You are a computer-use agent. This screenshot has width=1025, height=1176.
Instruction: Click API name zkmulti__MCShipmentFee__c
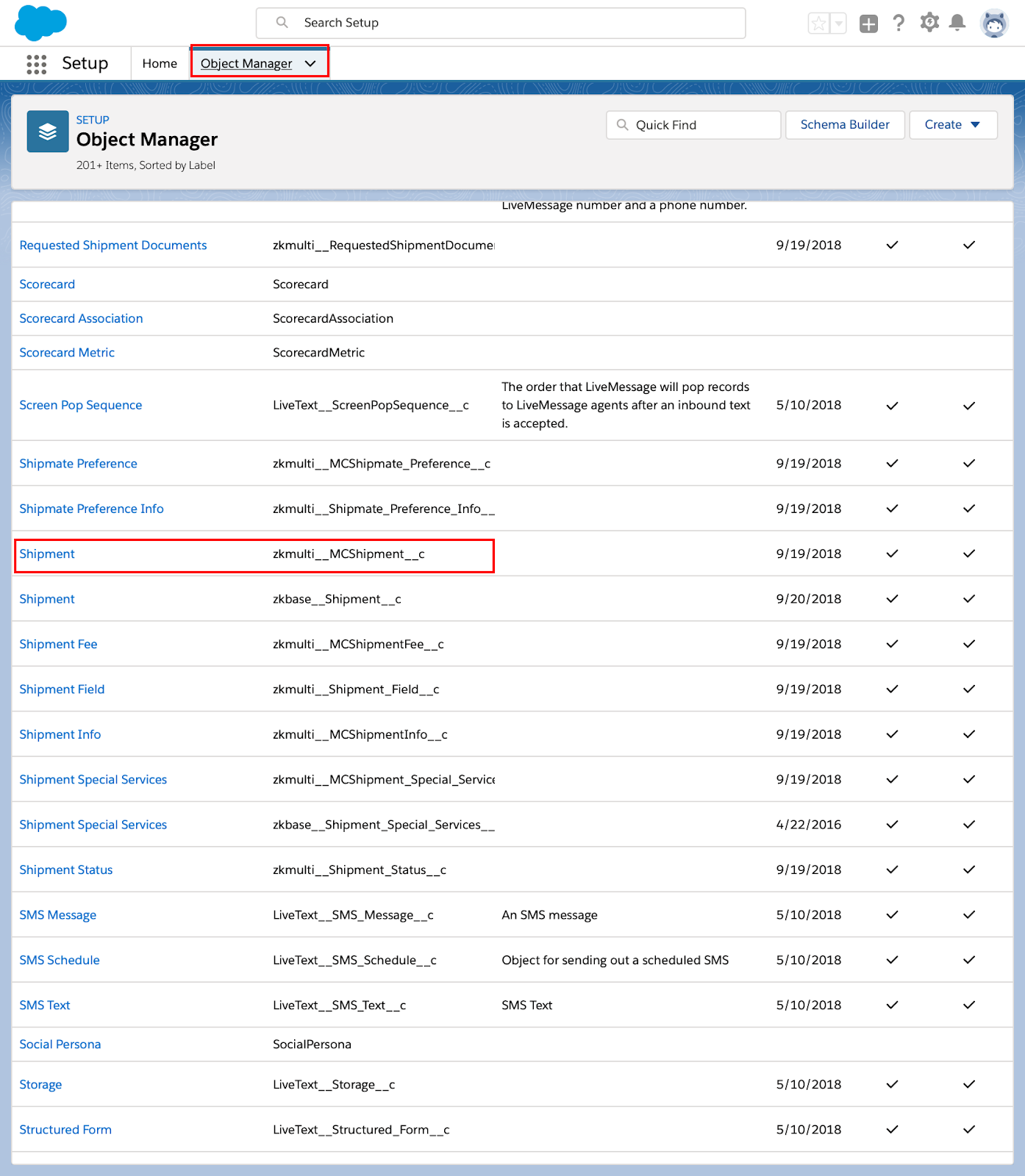pyautogui.click(x=358, y=645)
